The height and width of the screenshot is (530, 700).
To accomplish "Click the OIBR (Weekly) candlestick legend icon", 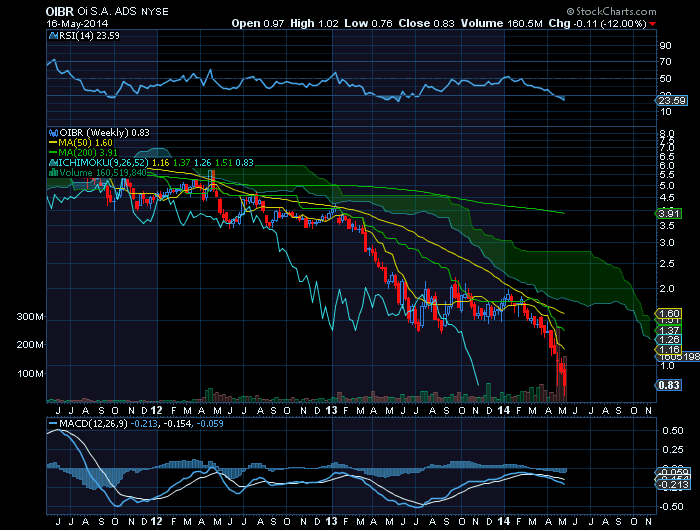I will click(54, 133).
